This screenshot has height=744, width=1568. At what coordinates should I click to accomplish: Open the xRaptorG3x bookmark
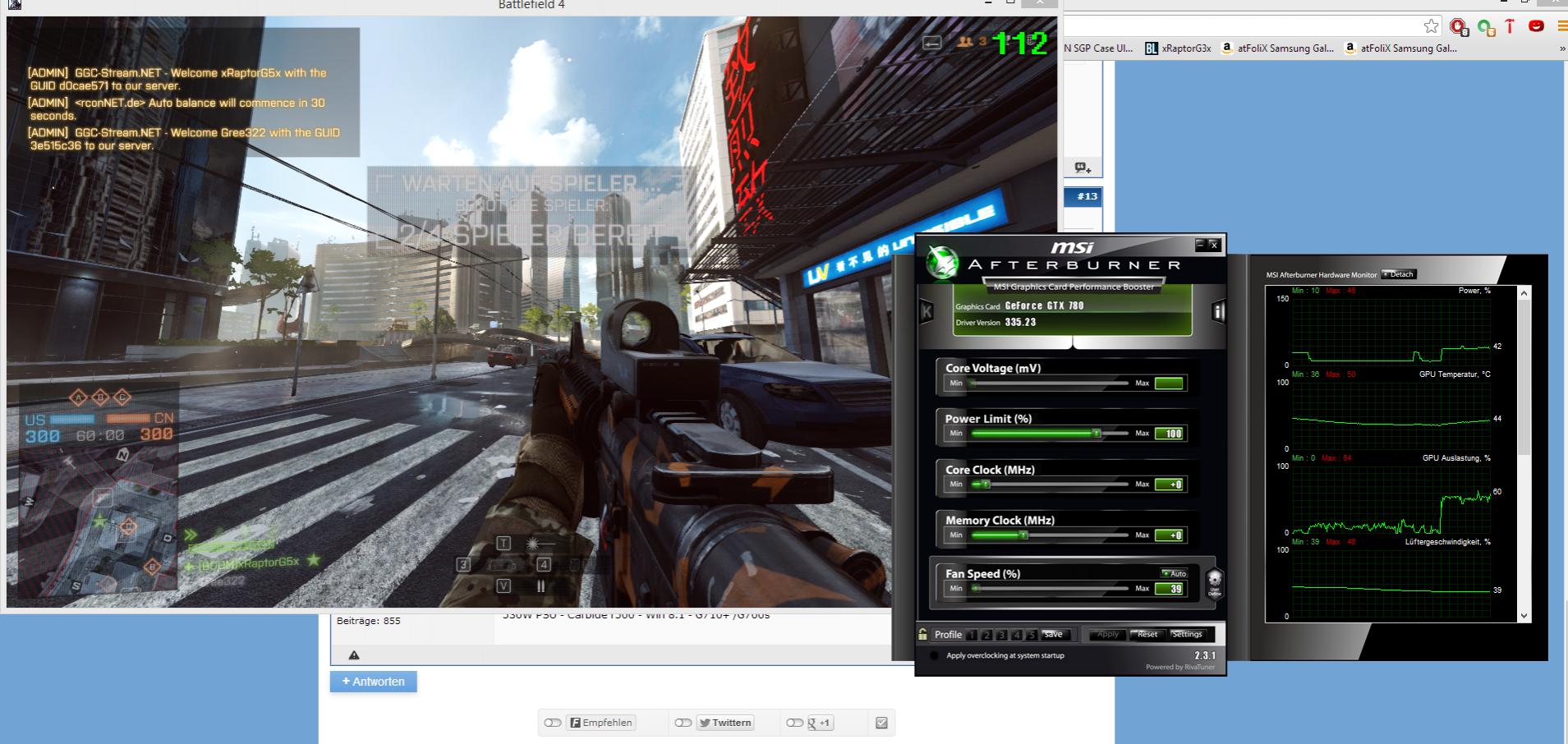[x=1178, y=48]
